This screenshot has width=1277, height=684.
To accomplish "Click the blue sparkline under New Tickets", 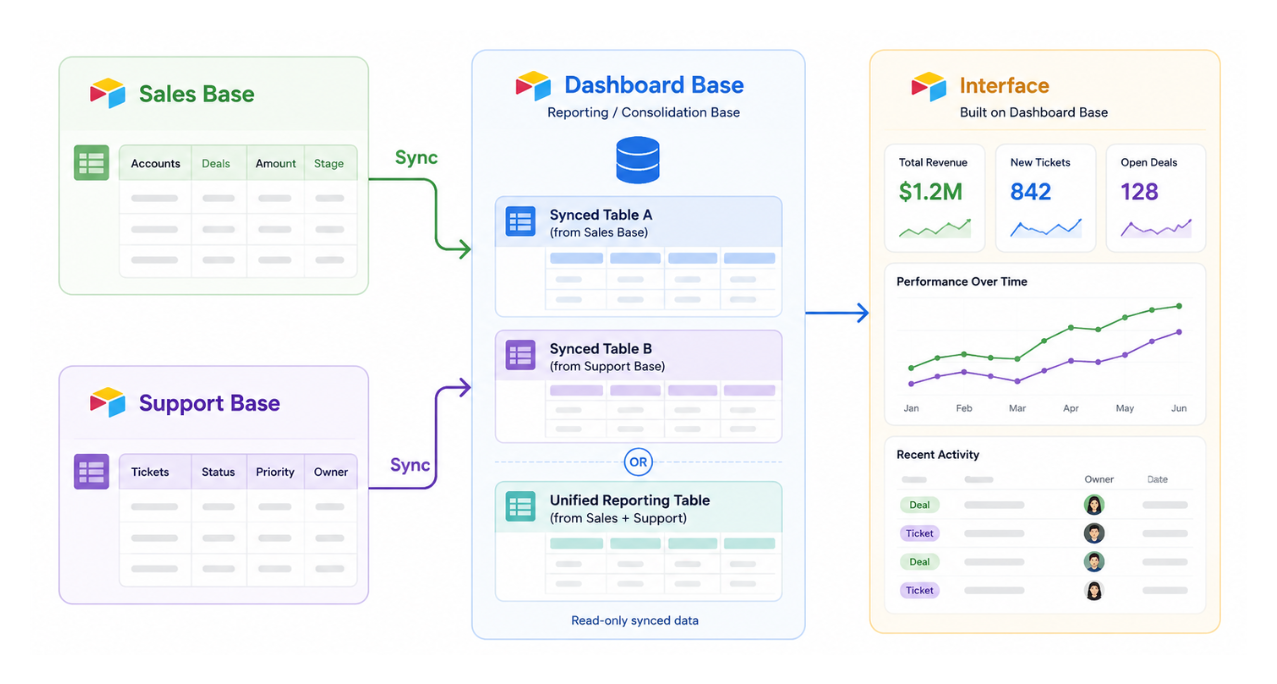I will pyautogui.click(x=1046, y=228).
